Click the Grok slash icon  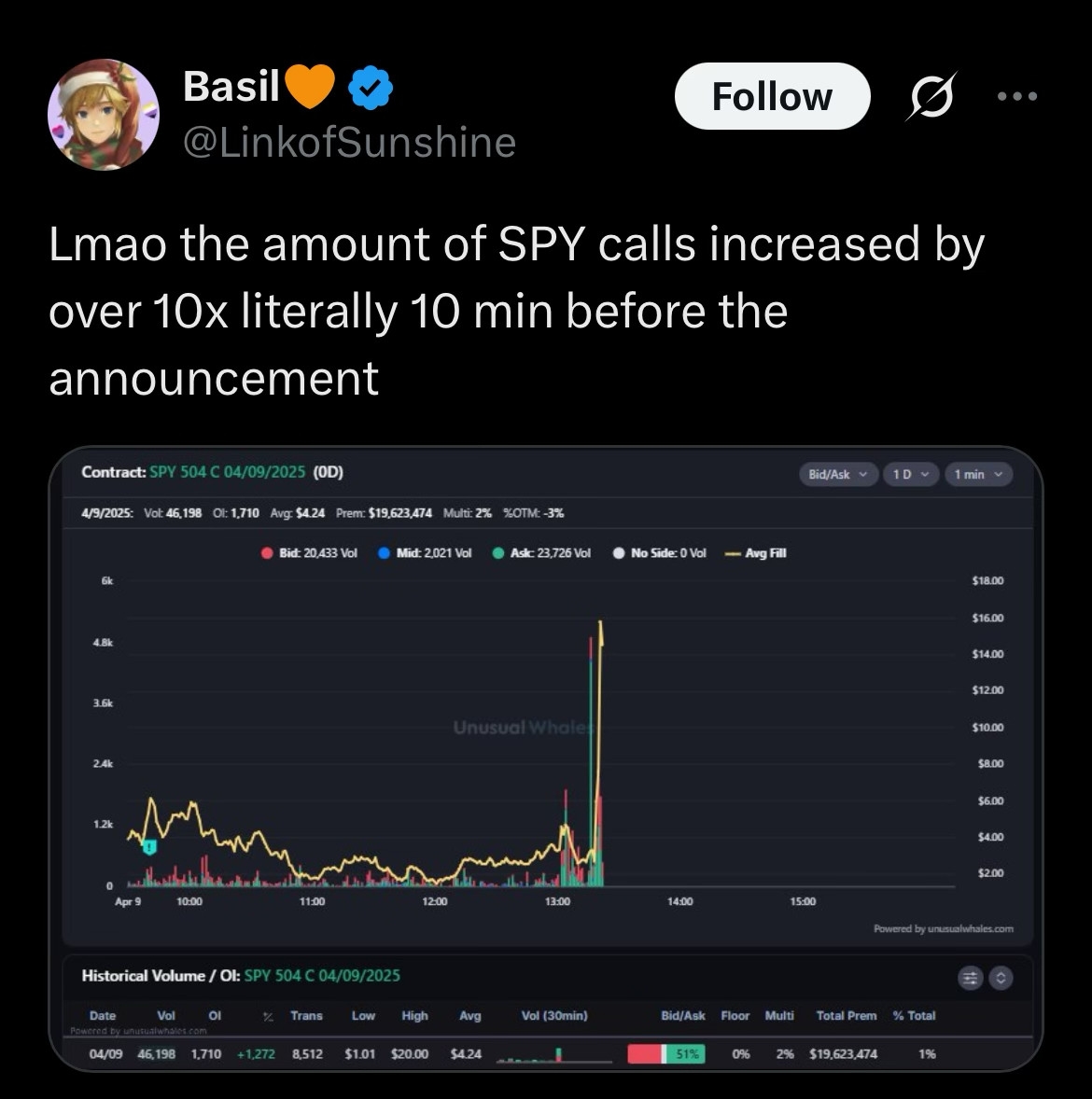(x=930, y=96)
